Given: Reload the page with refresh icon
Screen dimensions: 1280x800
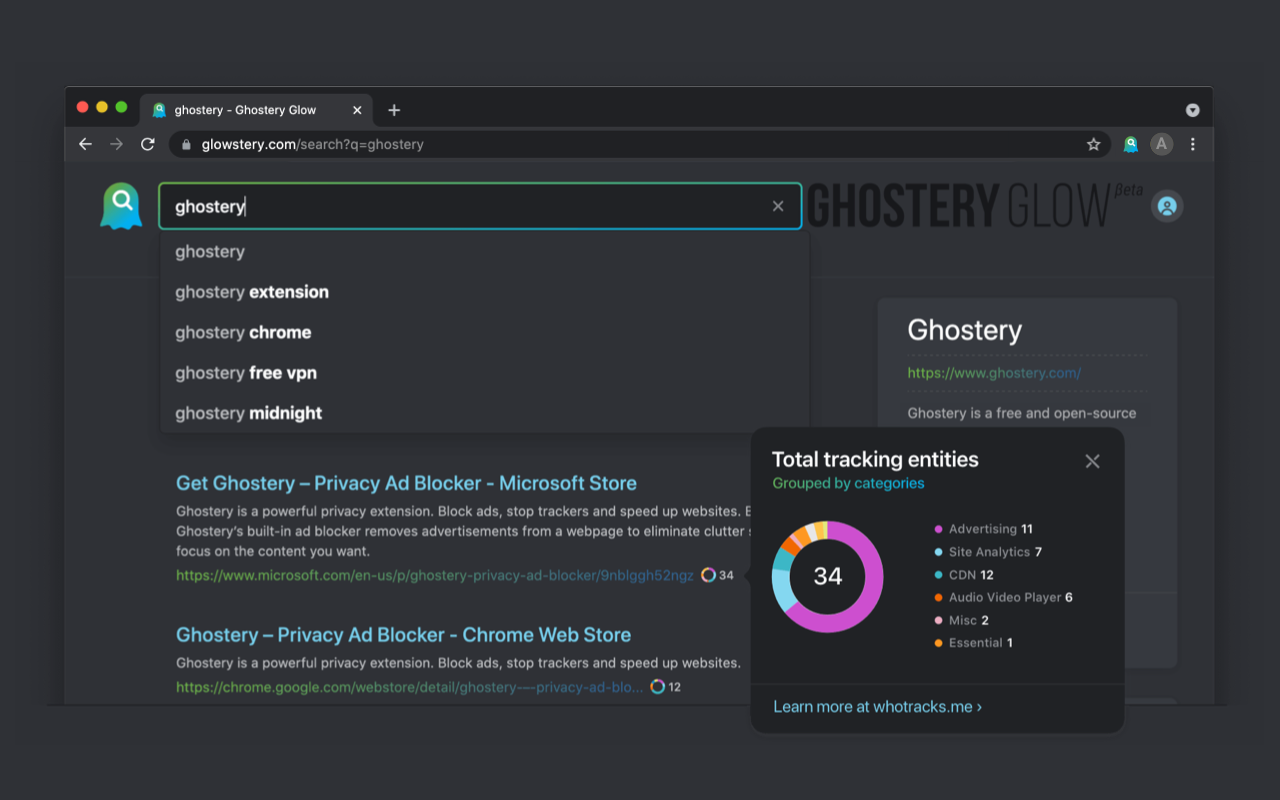Looking at the screenshot, I should 148,144.
